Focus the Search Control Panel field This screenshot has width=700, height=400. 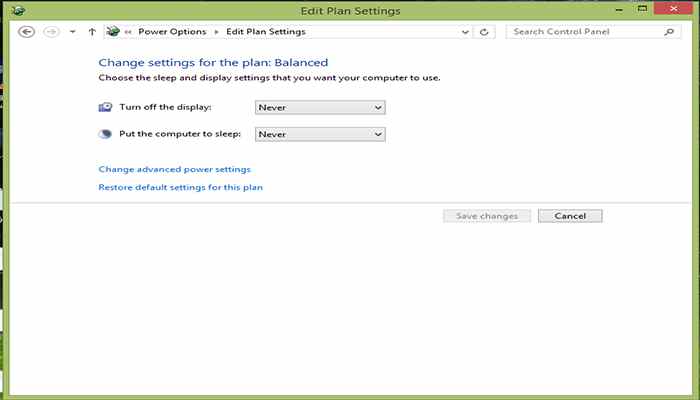pyautogui.click(x=585, y=32)
